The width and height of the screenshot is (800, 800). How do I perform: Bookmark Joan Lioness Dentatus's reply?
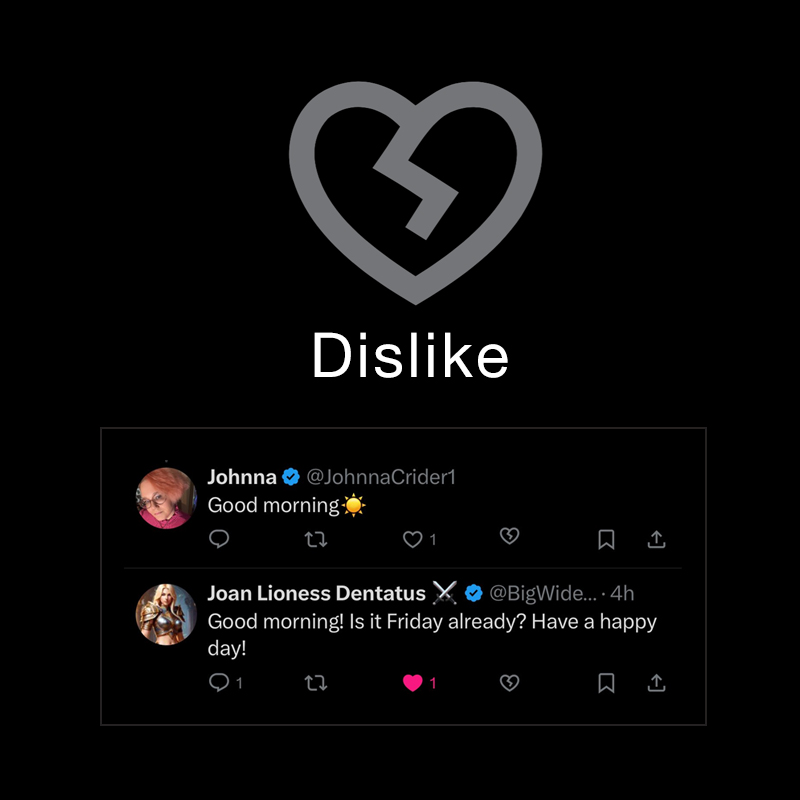point(606,683)
